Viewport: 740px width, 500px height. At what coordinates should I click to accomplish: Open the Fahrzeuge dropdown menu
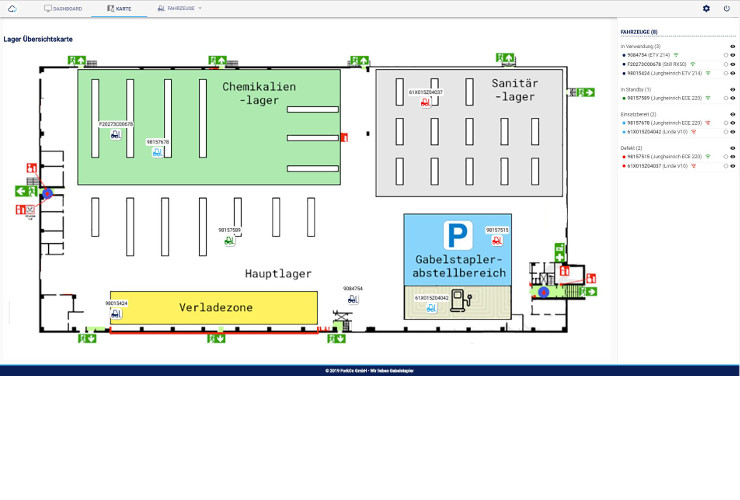pyautogui.click(x=180, y=8)
